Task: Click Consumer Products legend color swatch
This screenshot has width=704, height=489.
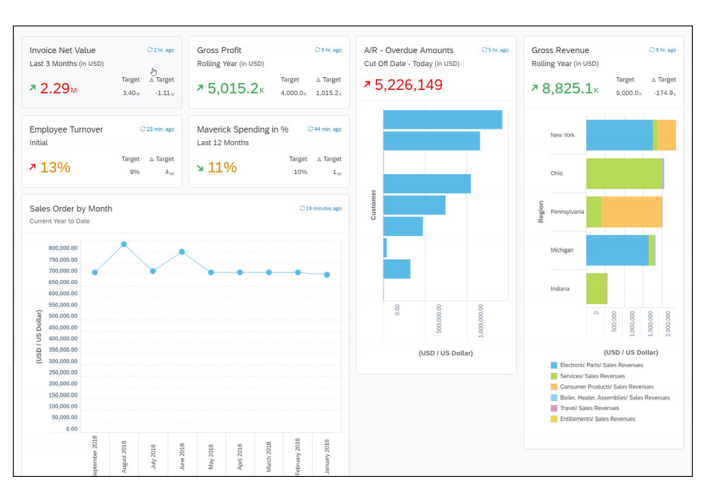Action: [553, 386]
